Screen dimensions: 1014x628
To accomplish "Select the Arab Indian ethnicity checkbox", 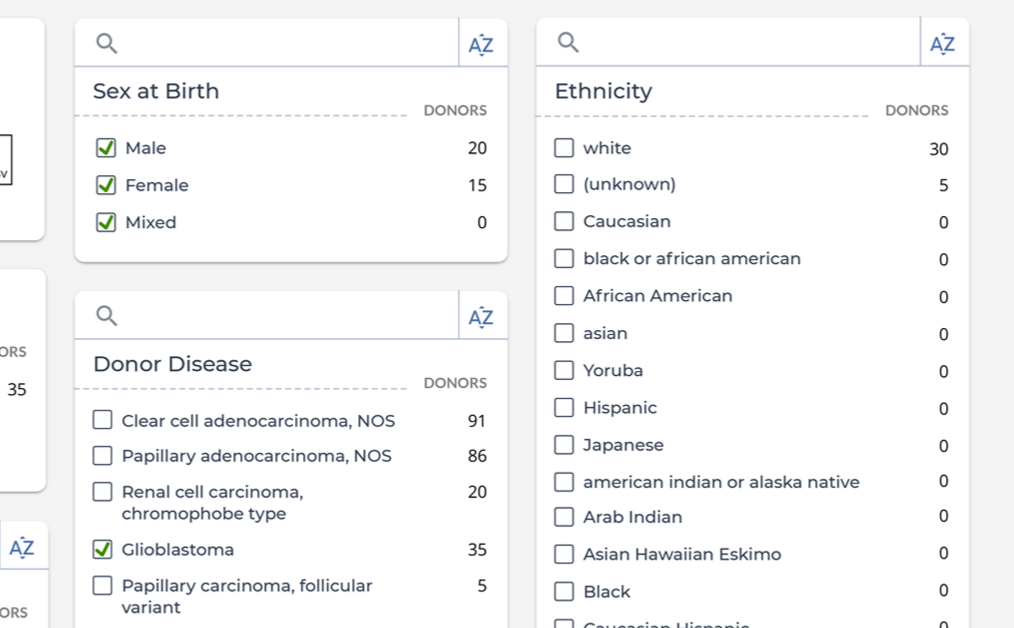I will [x=564, y=517].
